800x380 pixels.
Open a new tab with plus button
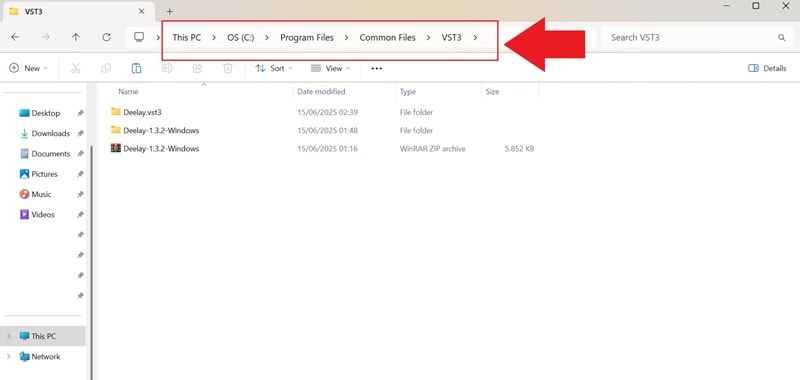click(x=170, y=11)
